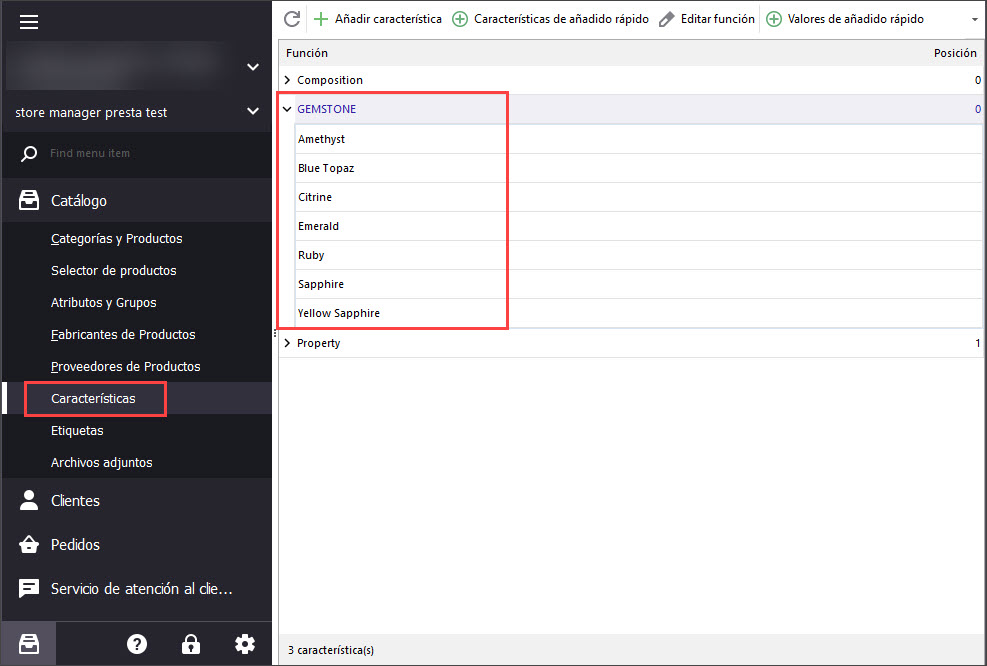Click the lock icon in bottom bar
This screenshot has height=666, width=987.
click(191, 644)
